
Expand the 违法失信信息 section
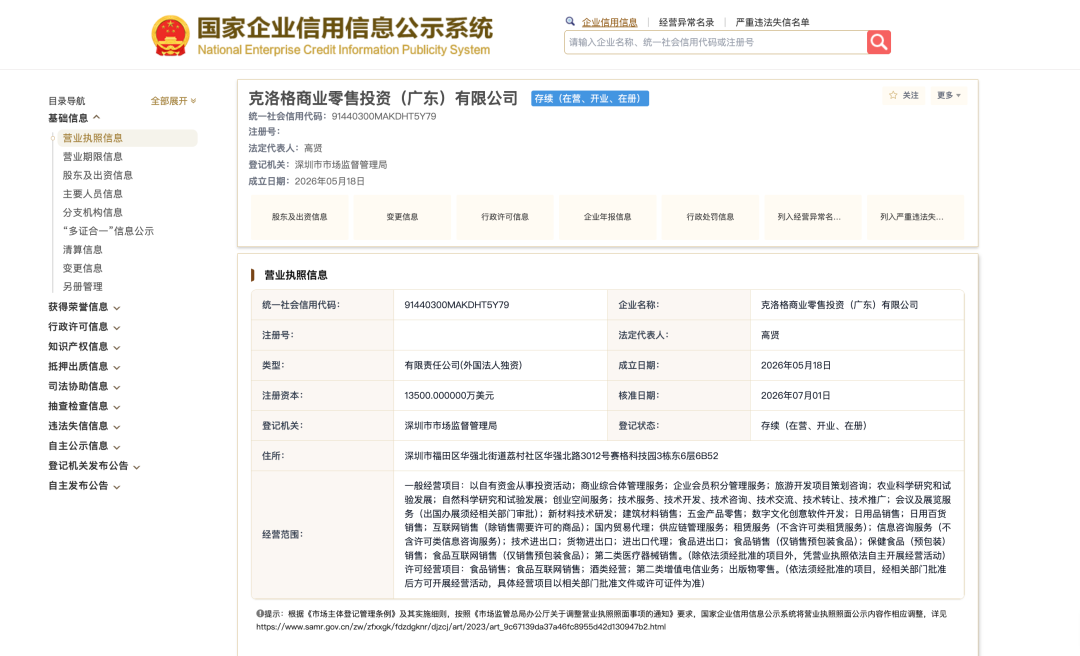coord(84,427)
